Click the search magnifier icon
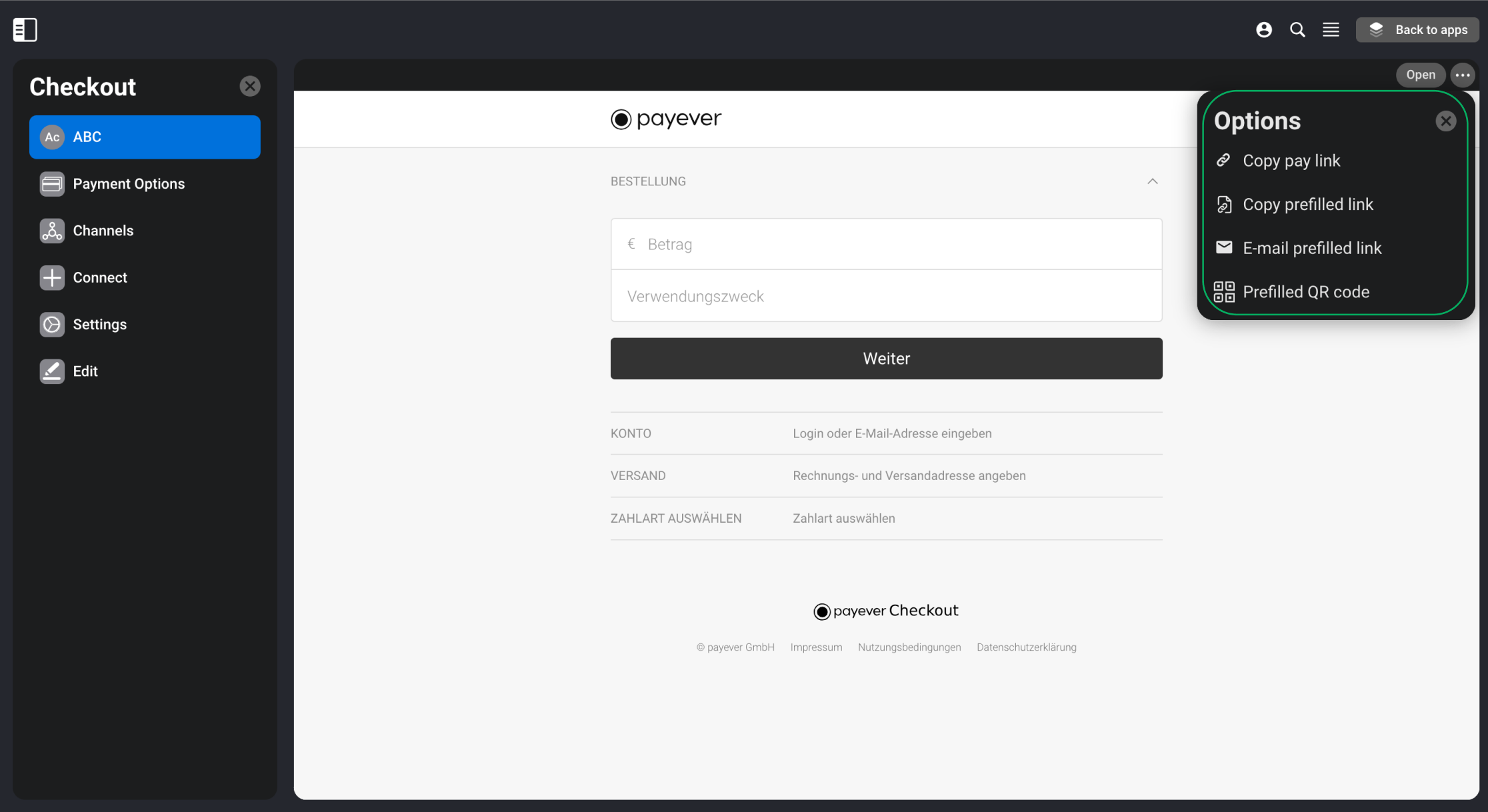 1297,29
